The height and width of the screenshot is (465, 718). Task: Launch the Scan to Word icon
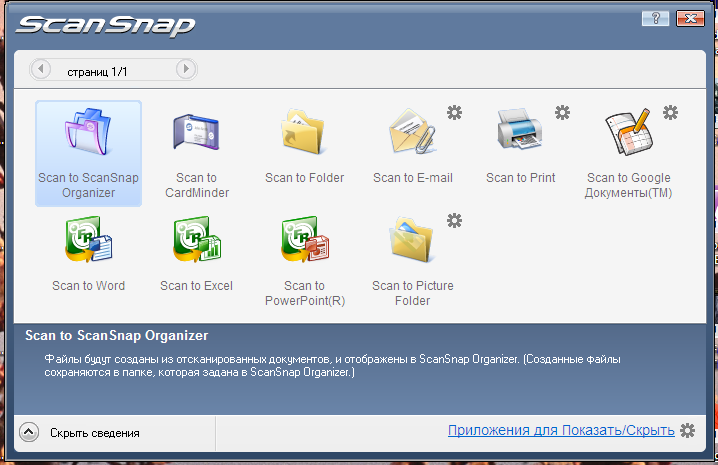[88, 239]
